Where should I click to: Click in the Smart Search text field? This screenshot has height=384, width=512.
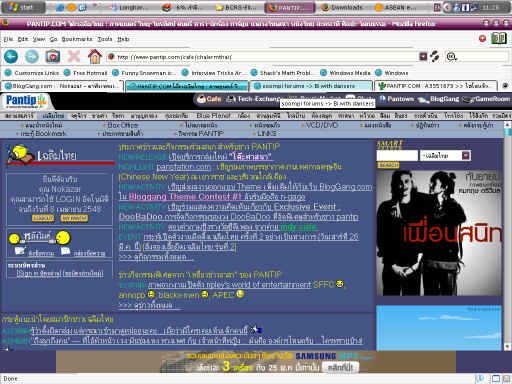[397, 155]
